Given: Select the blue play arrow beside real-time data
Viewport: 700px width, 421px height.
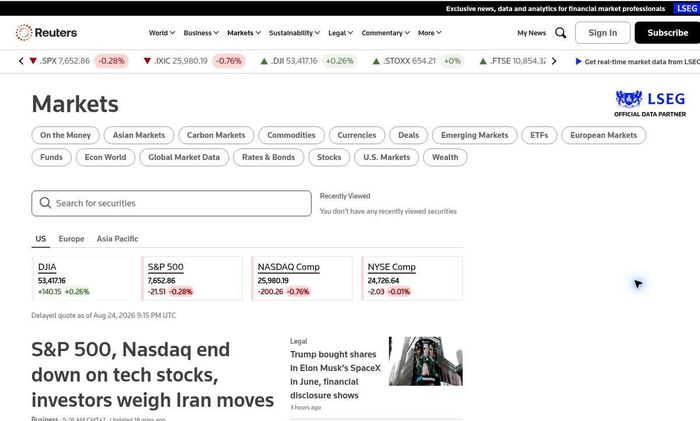Looking at the screenshot, I should tap(578, 62).
